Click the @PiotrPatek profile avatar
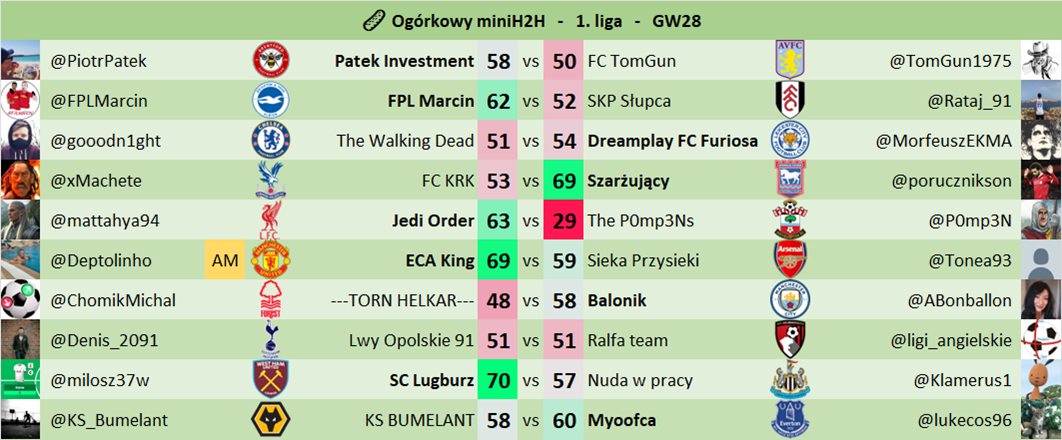1062x440 pixels. click(20, 61)
